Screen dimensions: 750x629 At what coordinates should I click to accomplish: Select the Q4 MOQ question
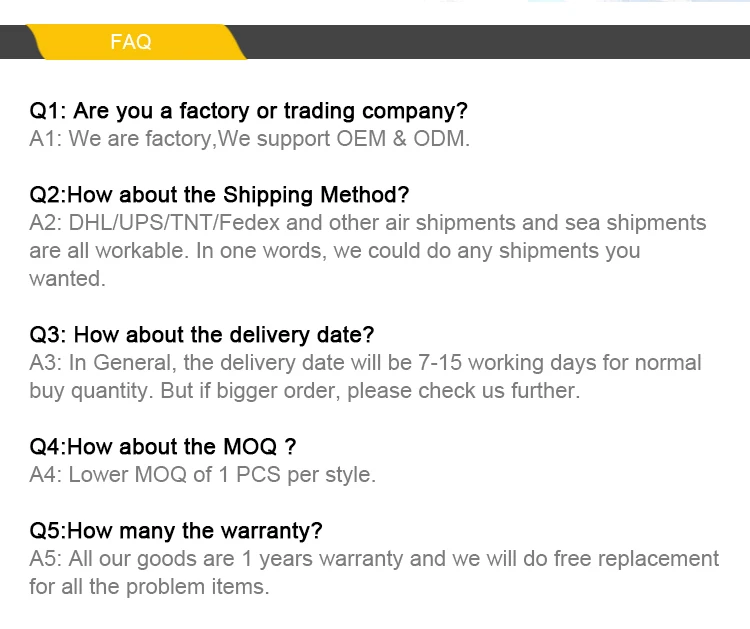point(163,447)
